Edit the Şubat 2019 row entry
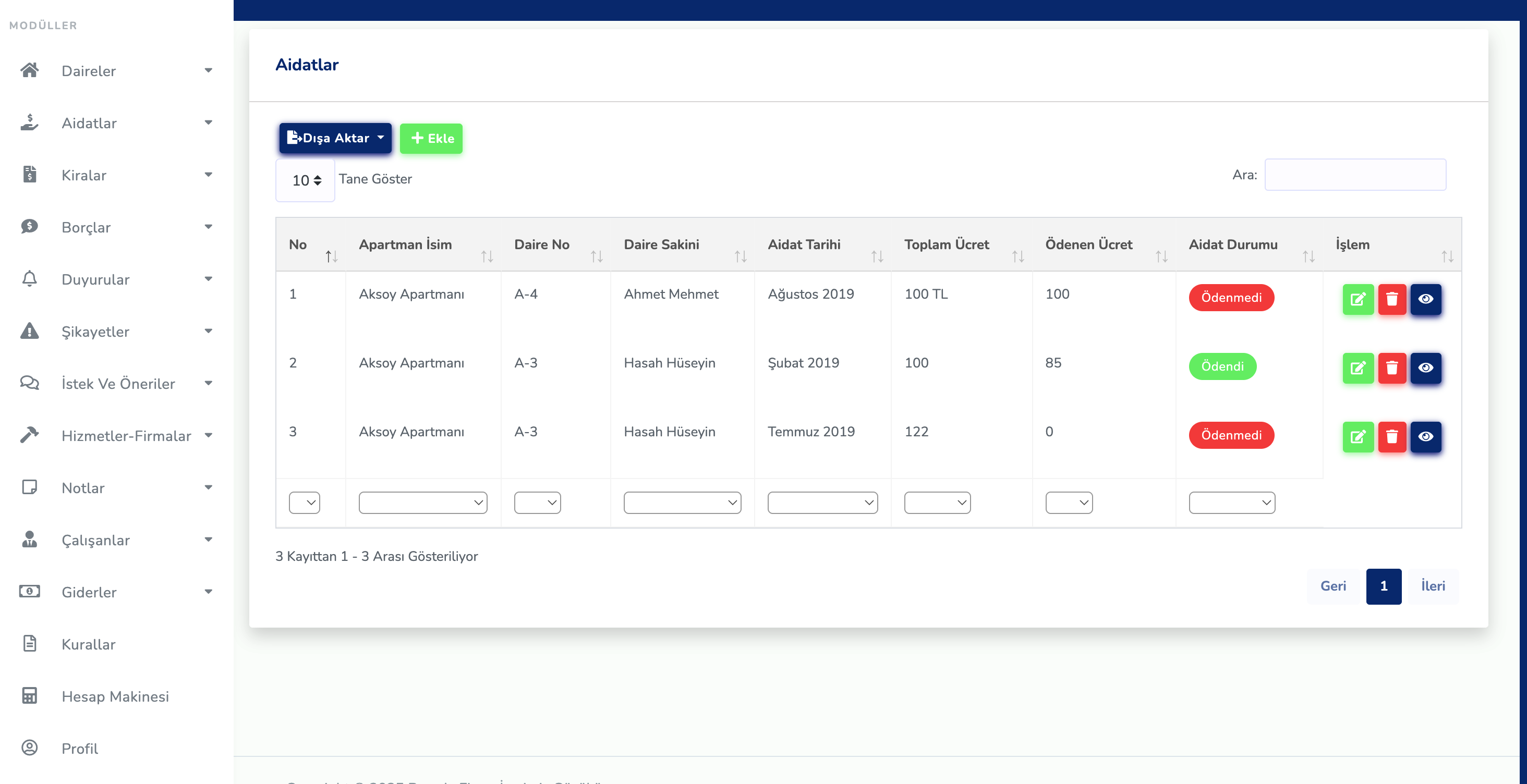The image size is (1527, 784). point(1358,367)
